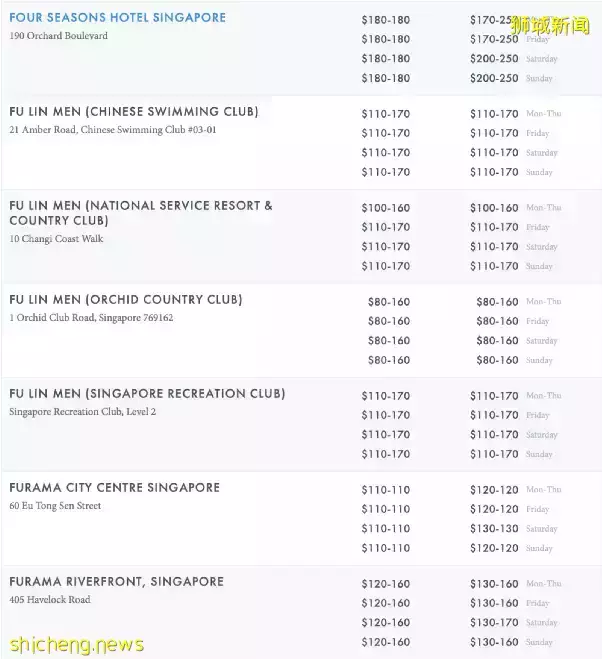602x659 pixels.
Task: Click the 405 Havelock Road address
Action: pyautogui.click(x=49, y=600)
